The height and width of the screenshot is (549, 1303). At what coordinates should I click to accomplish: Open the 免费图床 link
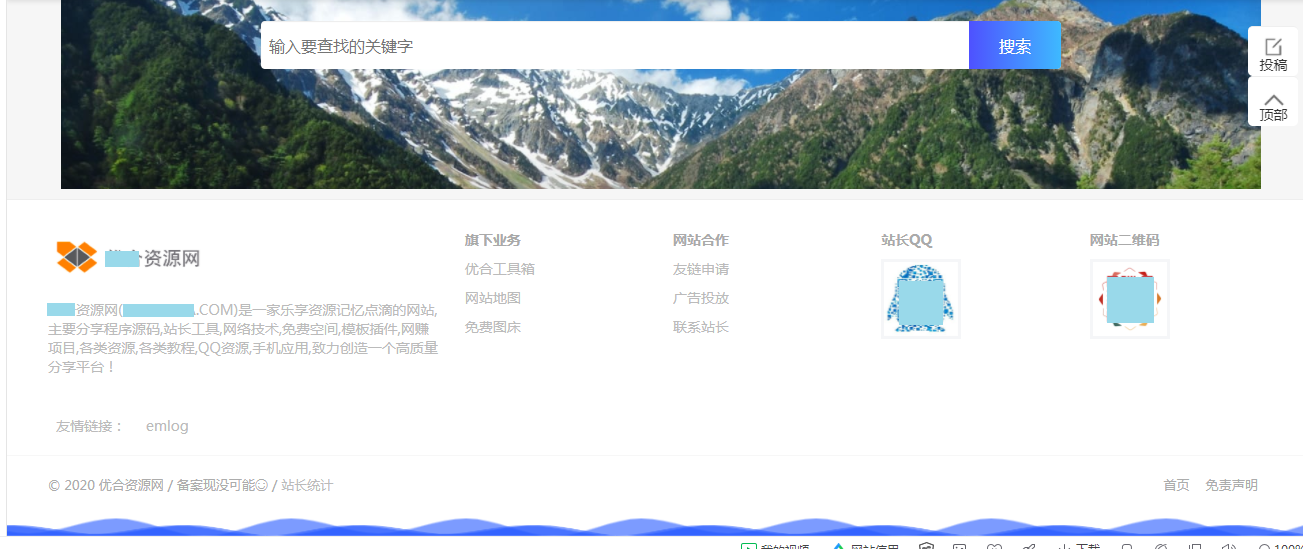click(x=492, y=327)
